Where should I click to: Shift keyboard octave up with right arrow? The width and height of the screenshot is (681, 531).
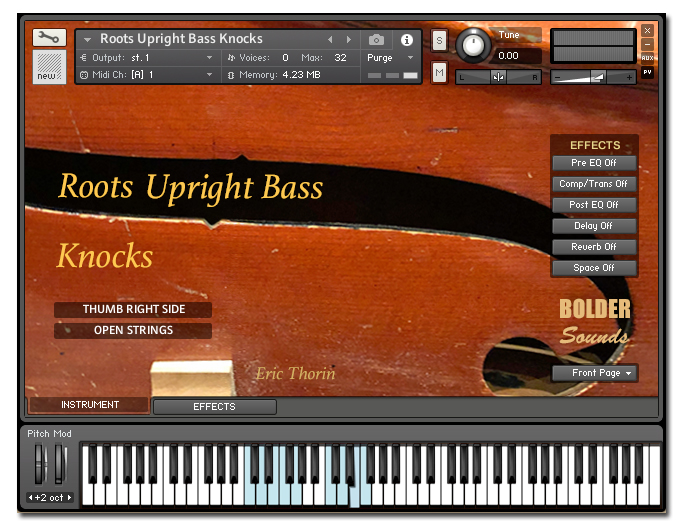(x=69, y=498)
